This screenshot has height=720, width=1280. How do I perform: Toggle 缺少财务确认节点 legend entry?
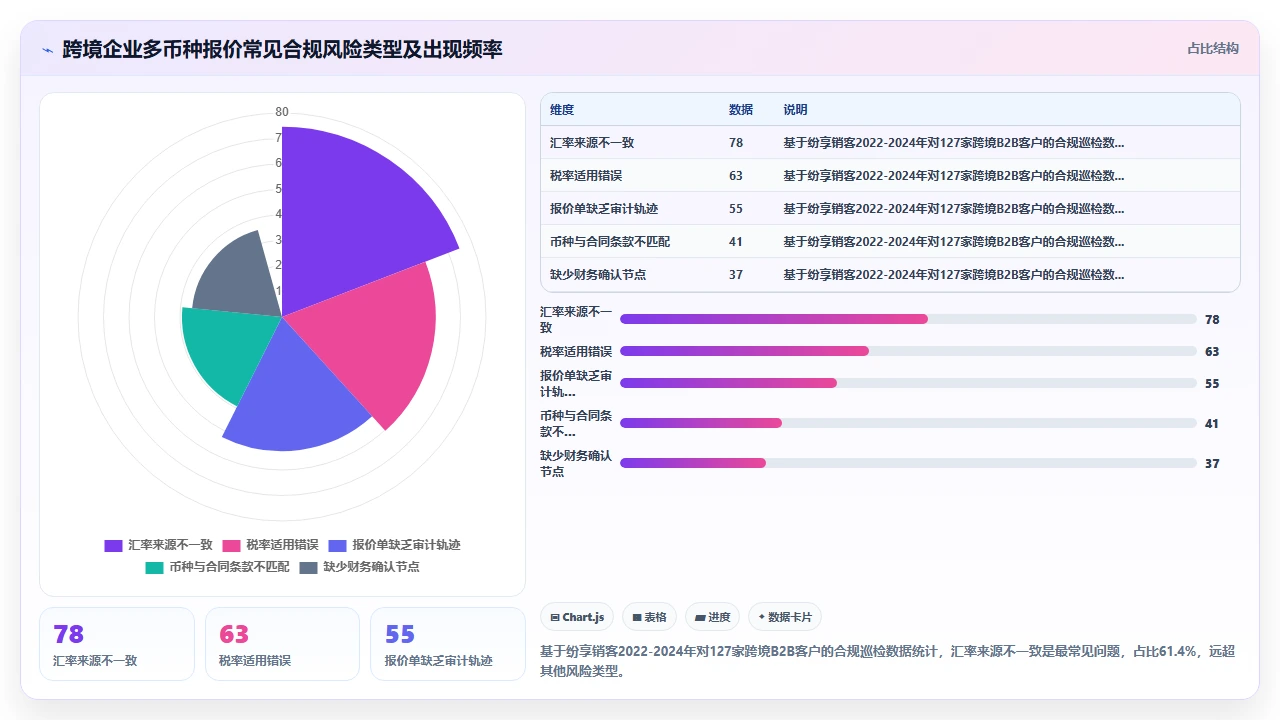[x=359, y=567]
